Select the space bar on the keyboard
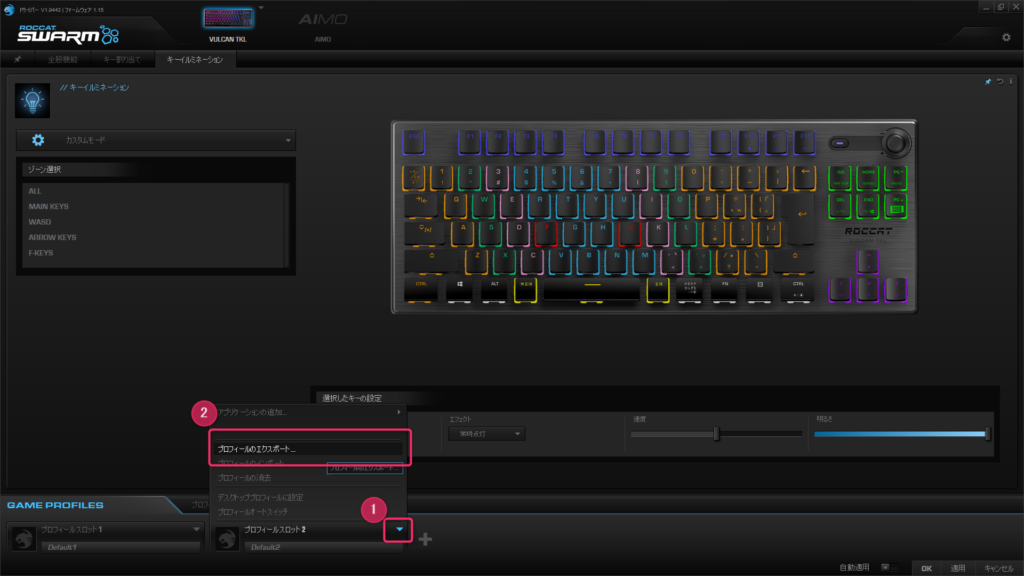The height and width of the screenshot is (576, 1024). tap(592, 289)
